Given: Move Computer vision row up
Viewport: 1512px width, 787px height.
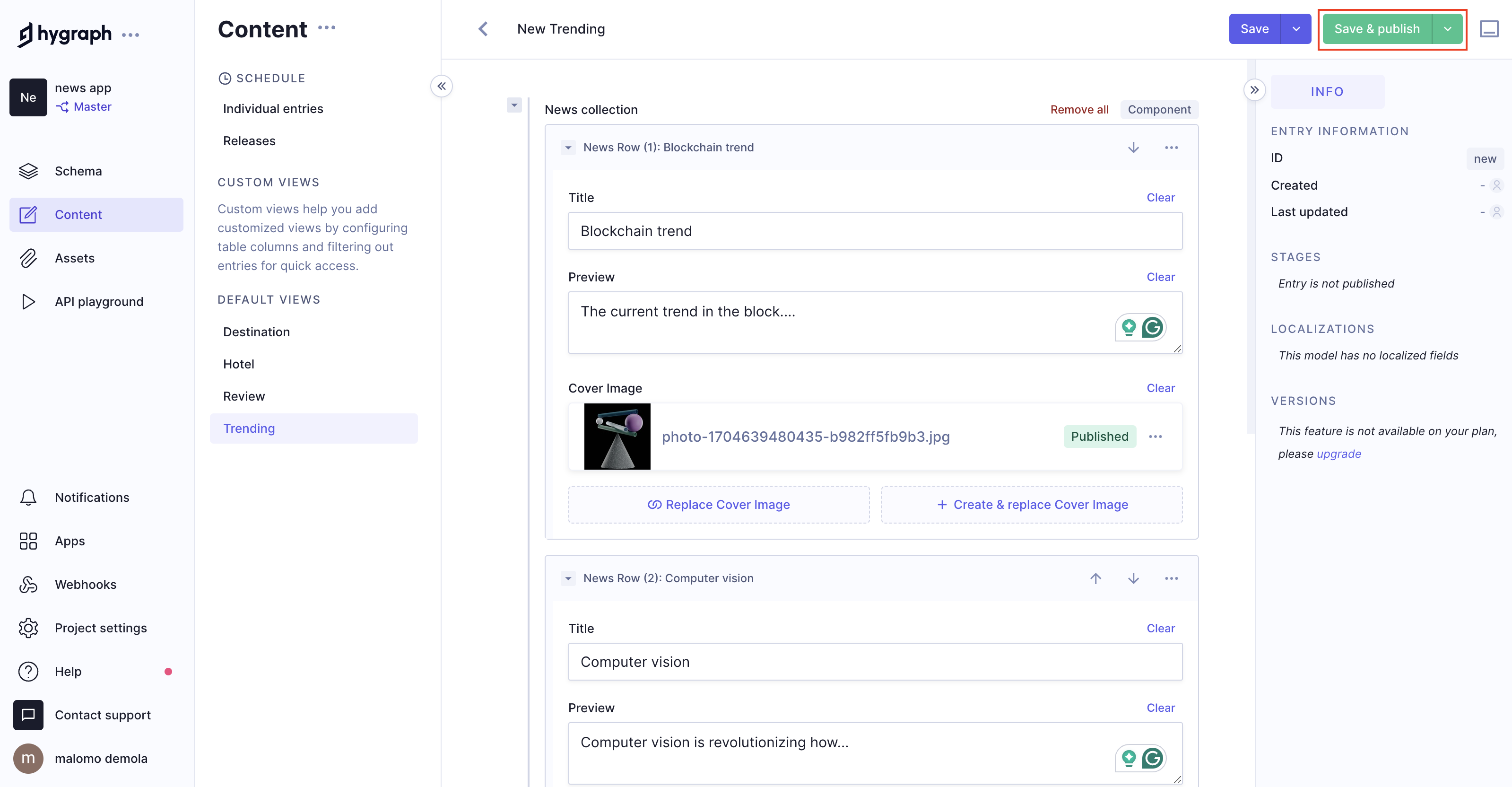Looking at the screenshot, I should click(1095, 578).
